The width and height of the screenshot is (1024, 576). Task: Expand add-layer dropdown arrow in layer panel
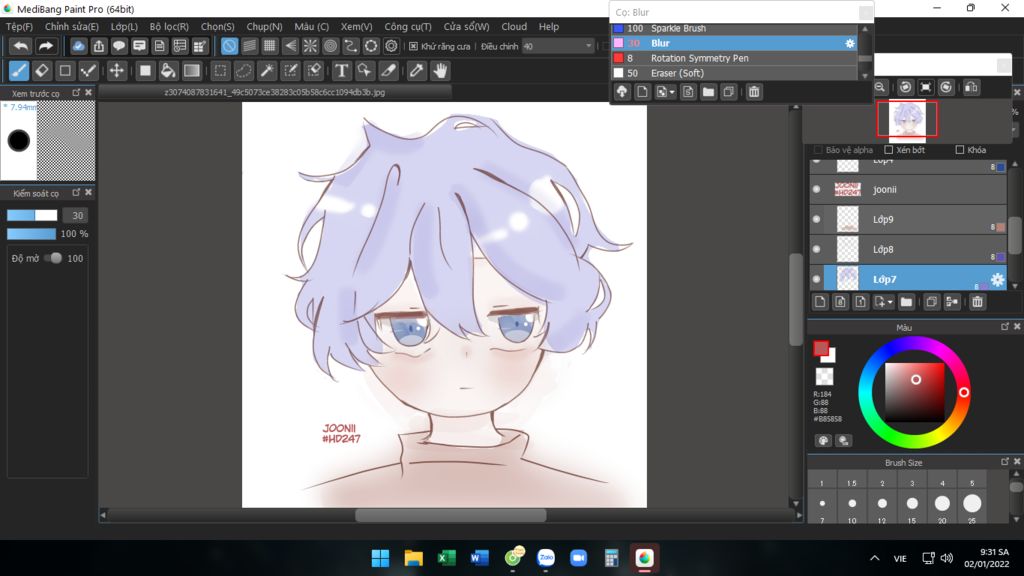[889, 302]
